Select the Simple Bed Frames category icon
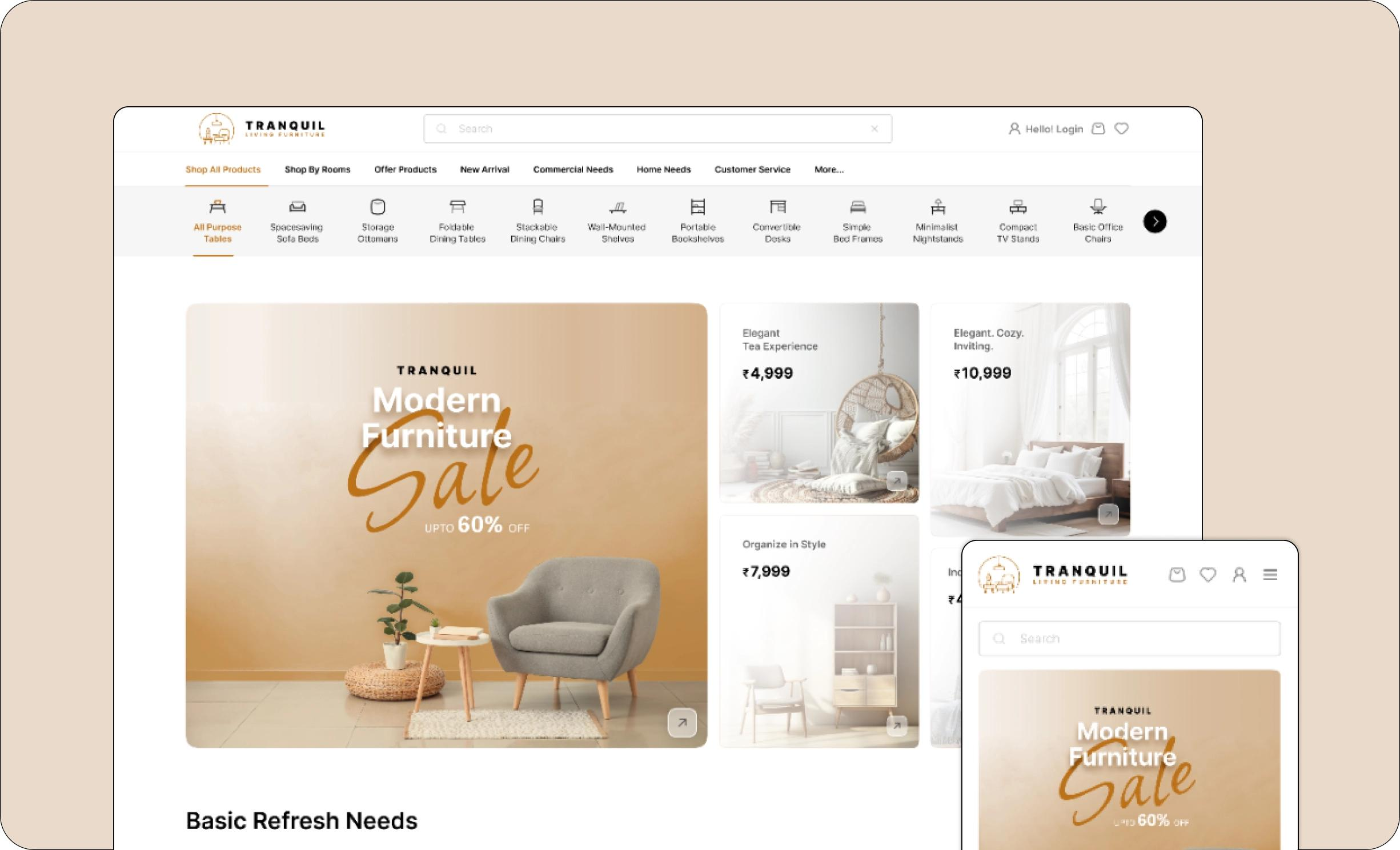1400x850 pixels. pyautogui.click(x=857, y=206)
